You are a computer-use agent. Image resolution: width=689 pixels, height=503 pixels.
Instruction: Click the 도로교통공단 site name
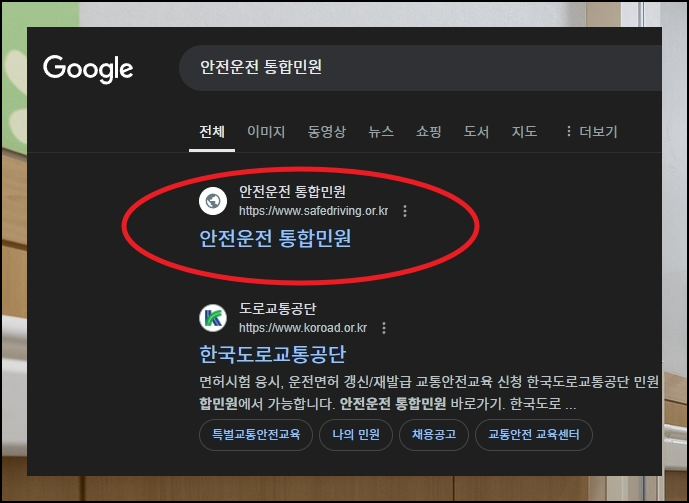click(x=277, y=309)
